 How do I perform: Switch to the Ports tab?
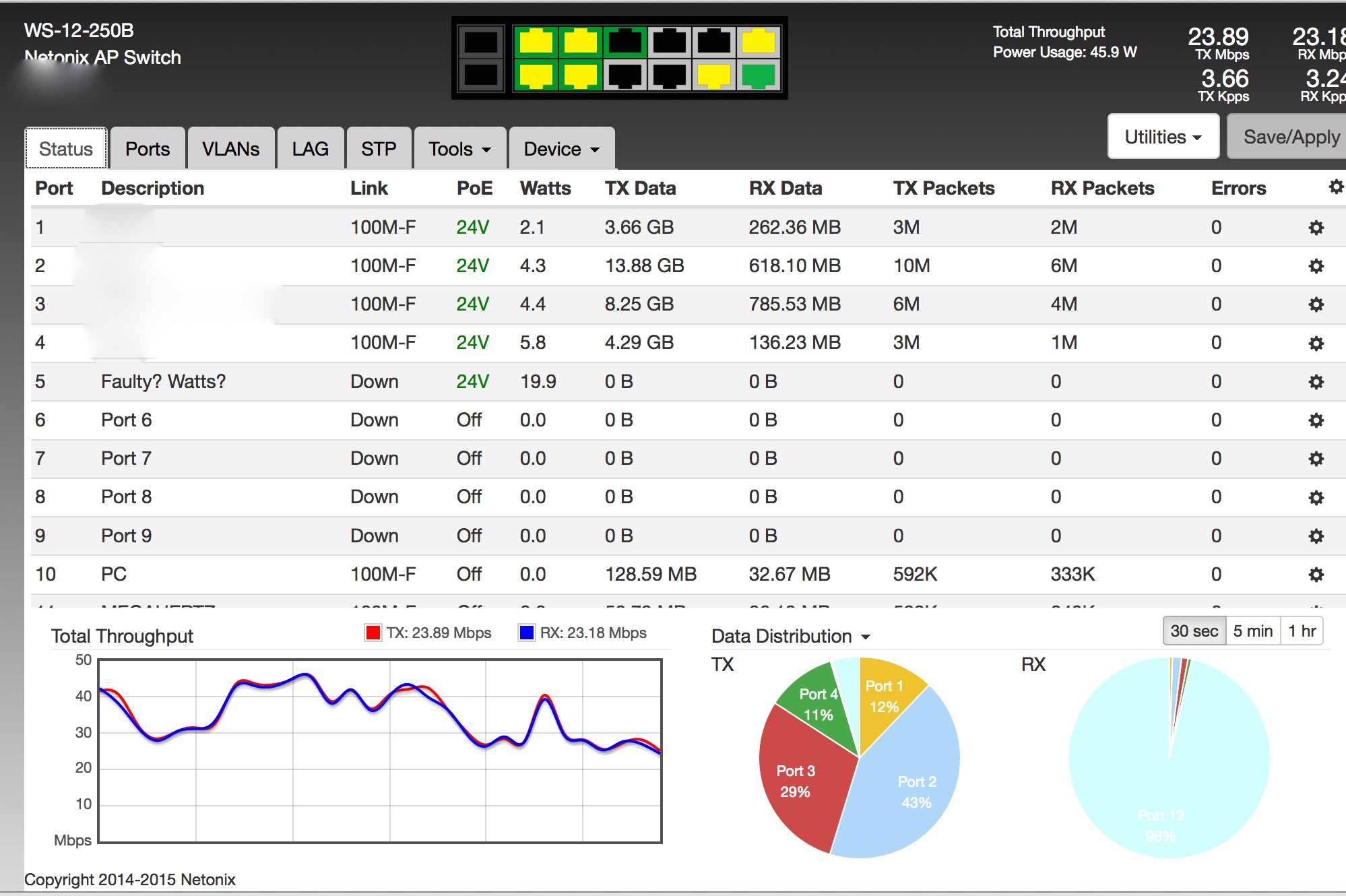coord(148,148)
